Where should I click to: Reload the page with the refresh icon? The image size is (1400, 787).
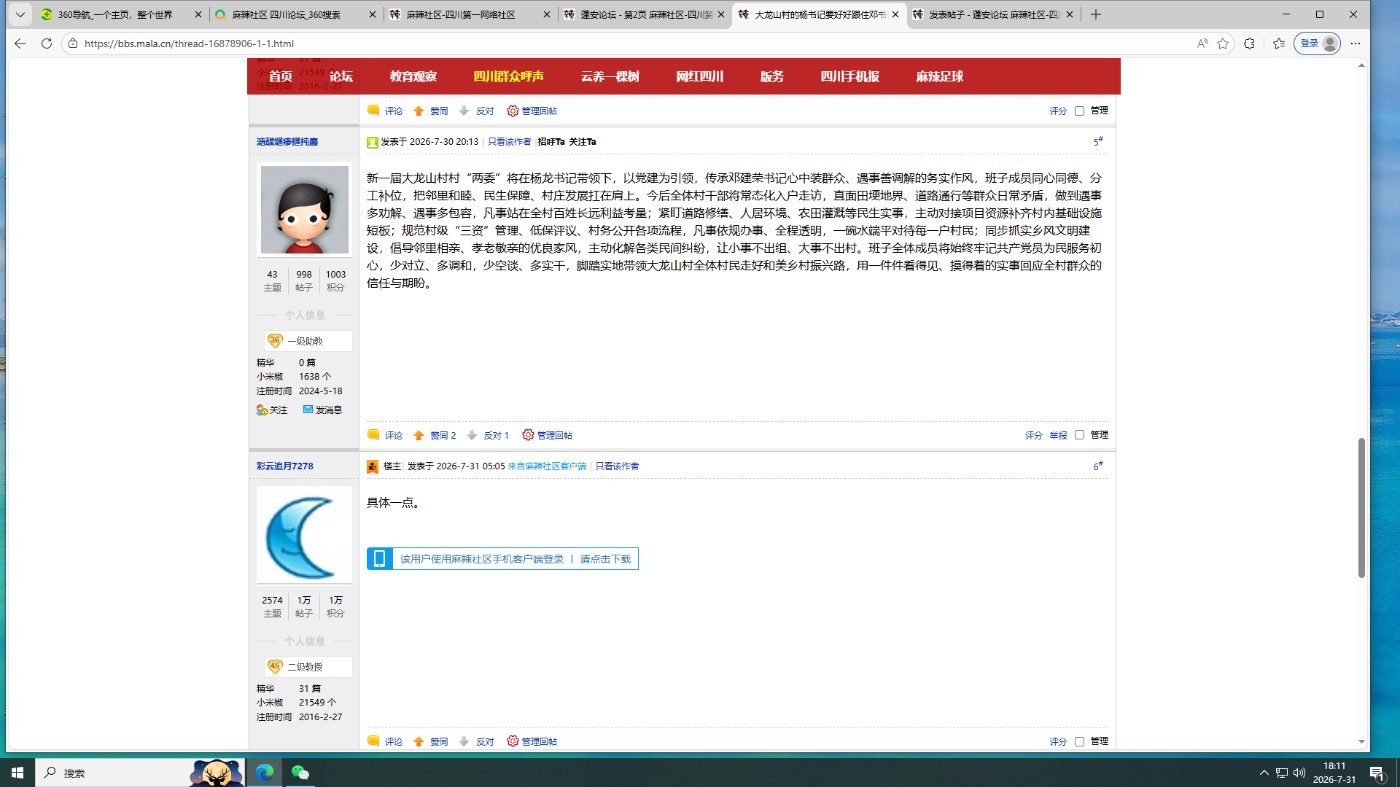(46, 44)
